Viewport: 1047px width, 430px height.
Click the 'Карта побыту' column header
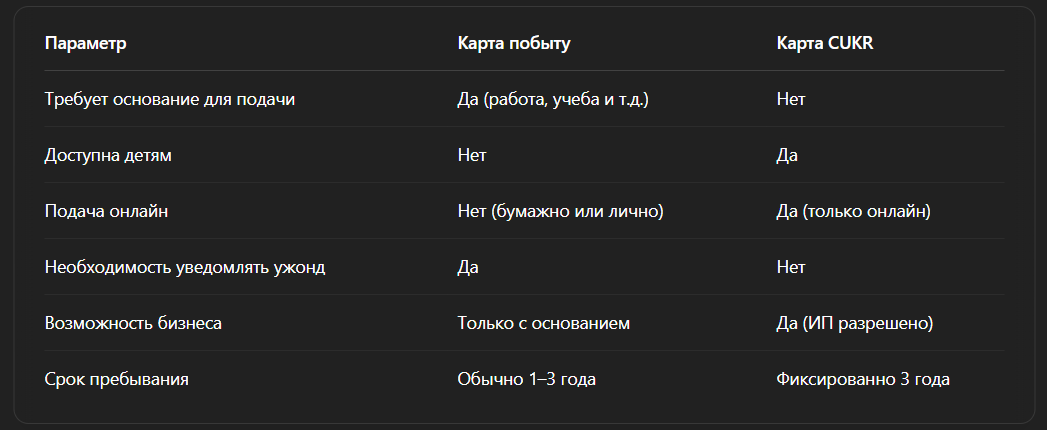point(514,43)
